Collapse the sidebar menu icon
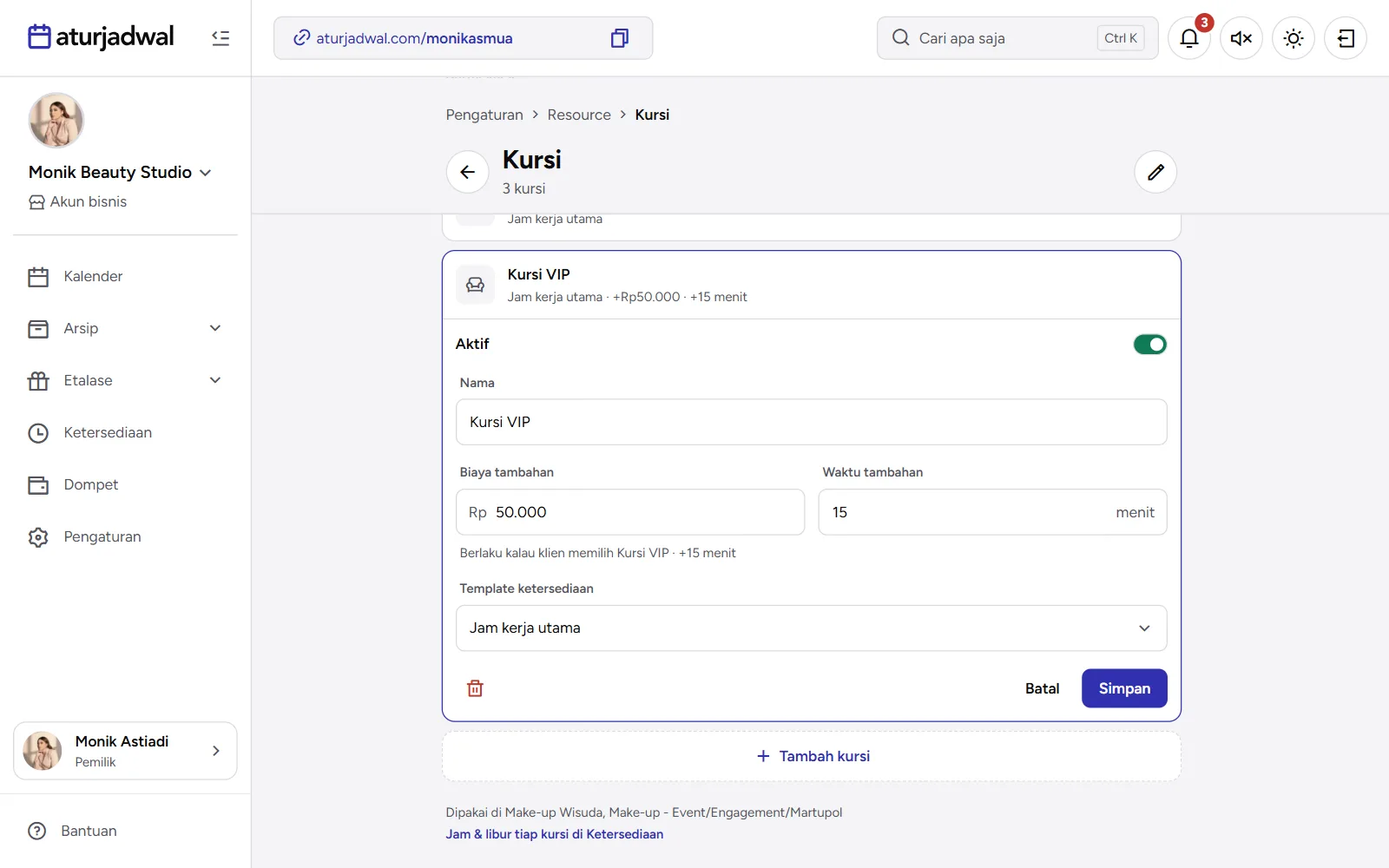Screen dimensions: 1389x868 [x=221, y=38]
